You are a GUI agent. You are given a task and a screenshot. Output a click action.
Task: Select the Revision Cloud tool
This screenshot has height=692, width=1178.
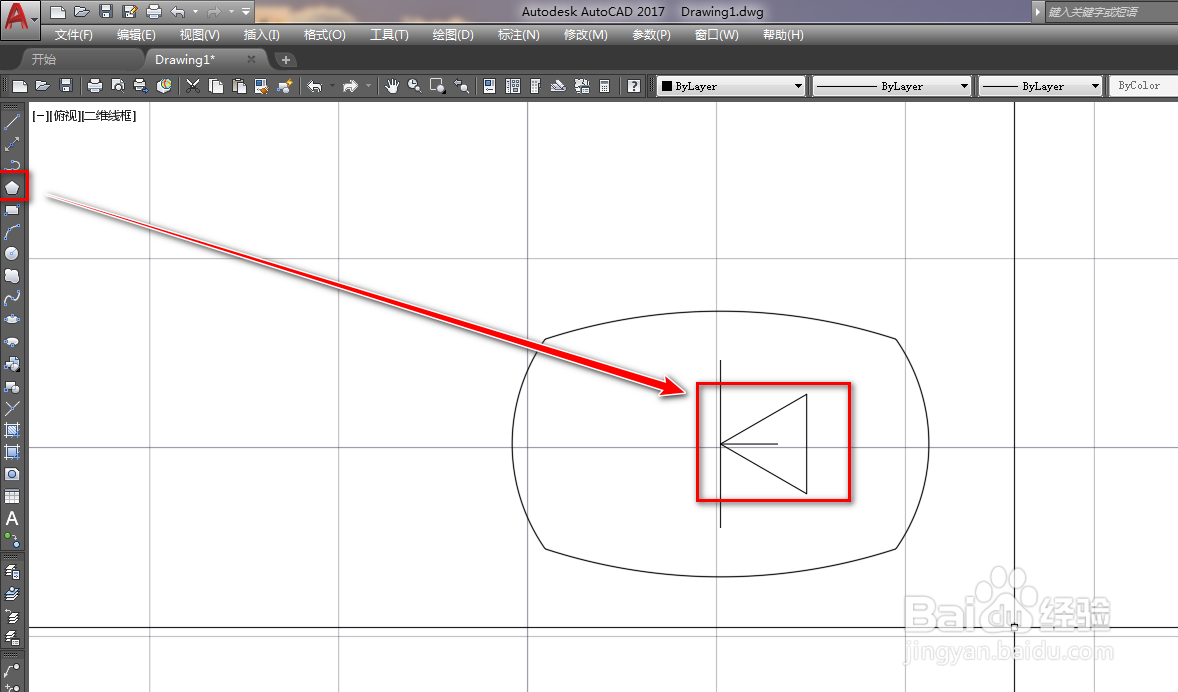tap(12, 276)
